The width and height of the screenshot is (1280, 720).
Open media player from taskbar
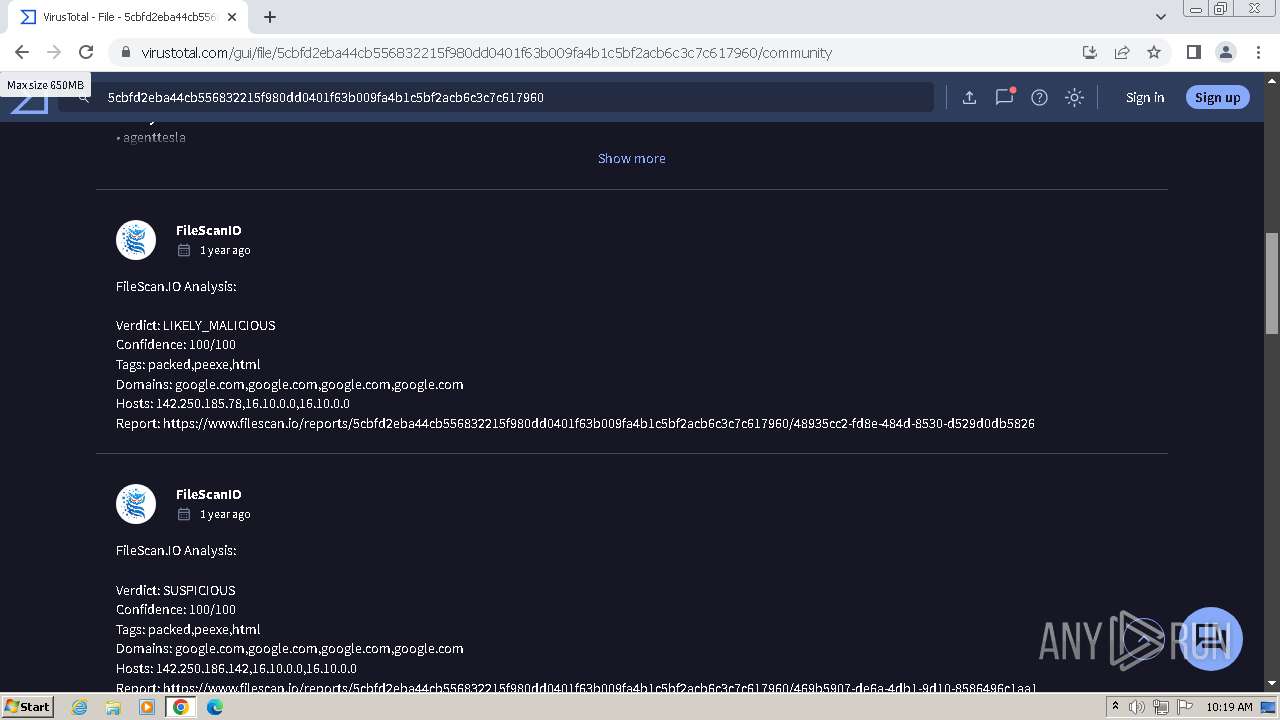coord(147,707)
